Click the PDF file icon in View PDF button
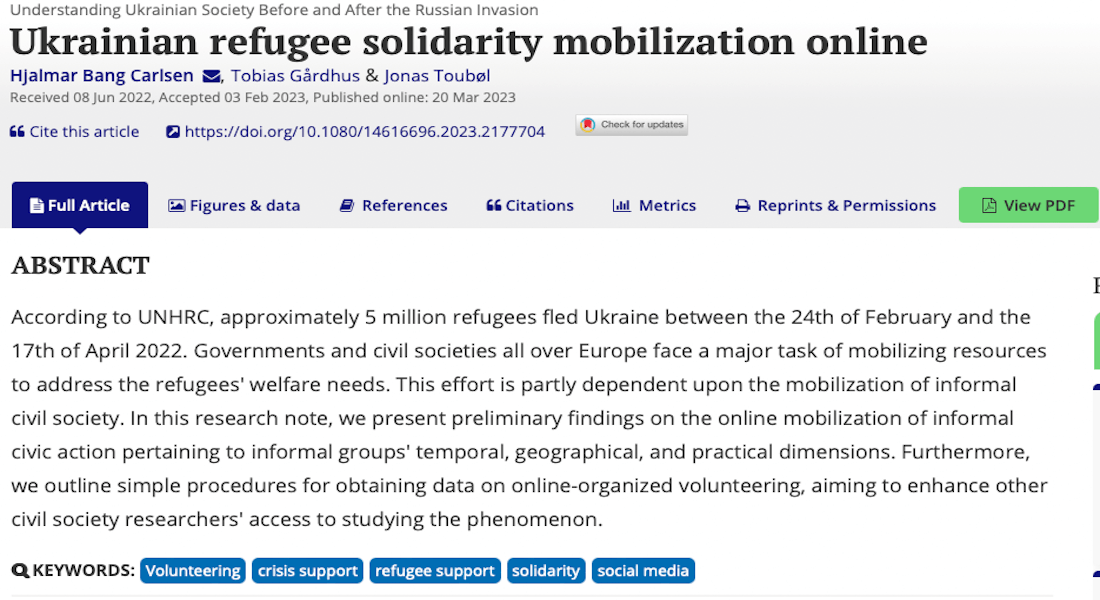This screenshot has height=600, width=1100. pyautogui.click(x=989, y=205)
